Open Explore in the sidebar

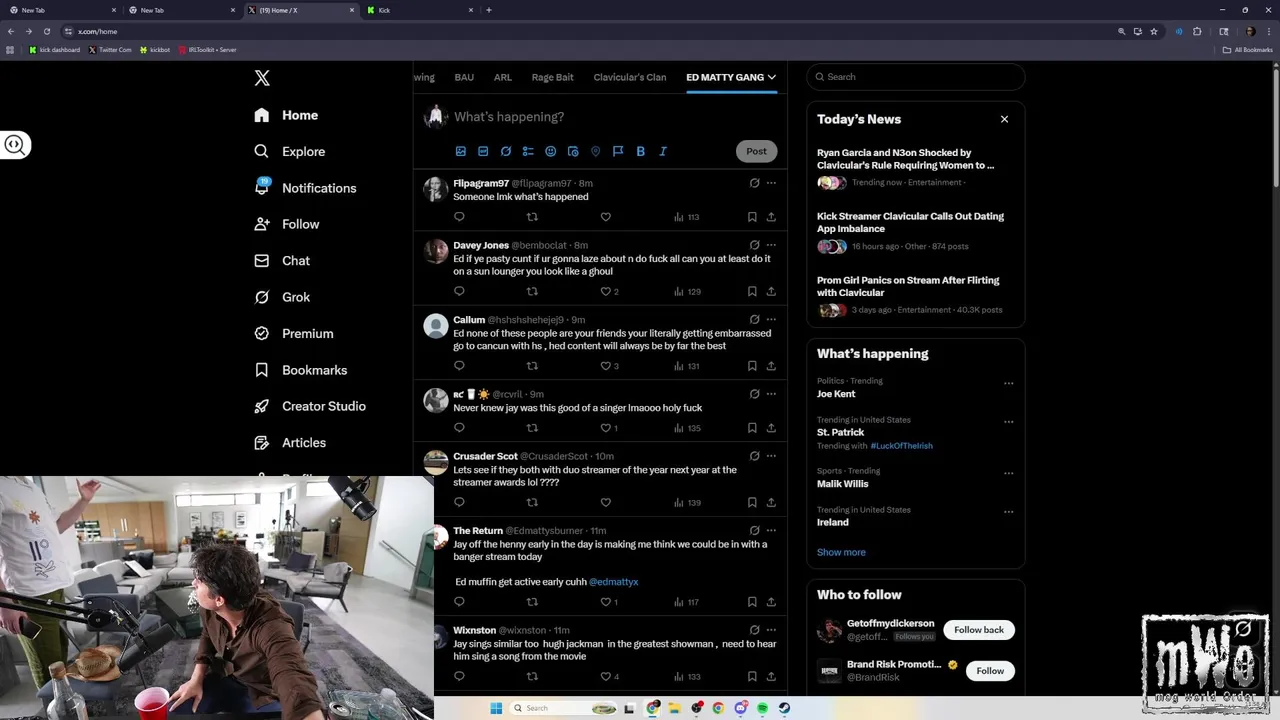[290, 152]
